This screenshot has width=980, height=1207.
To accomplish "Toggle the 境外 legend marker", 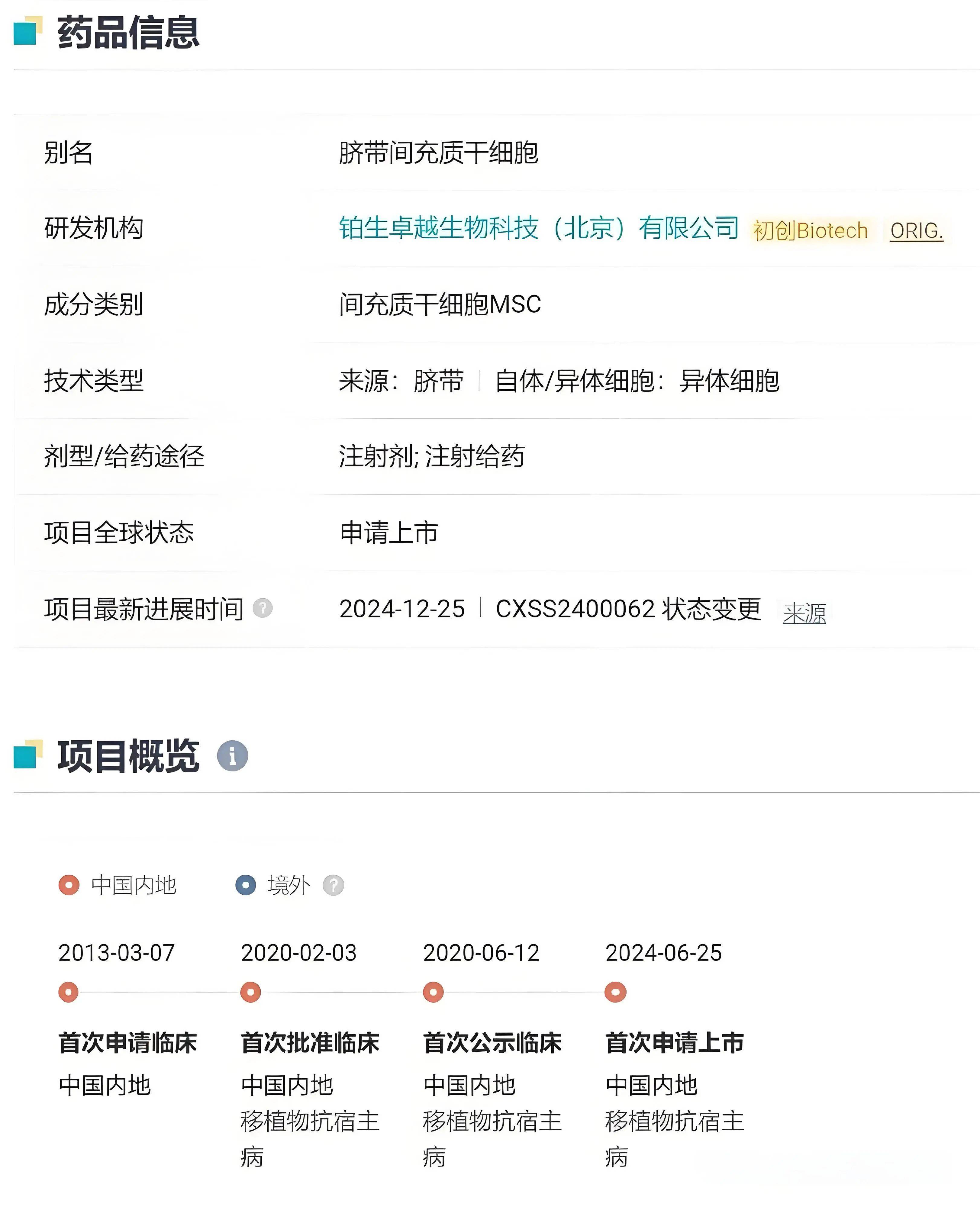I will point(246,885).
